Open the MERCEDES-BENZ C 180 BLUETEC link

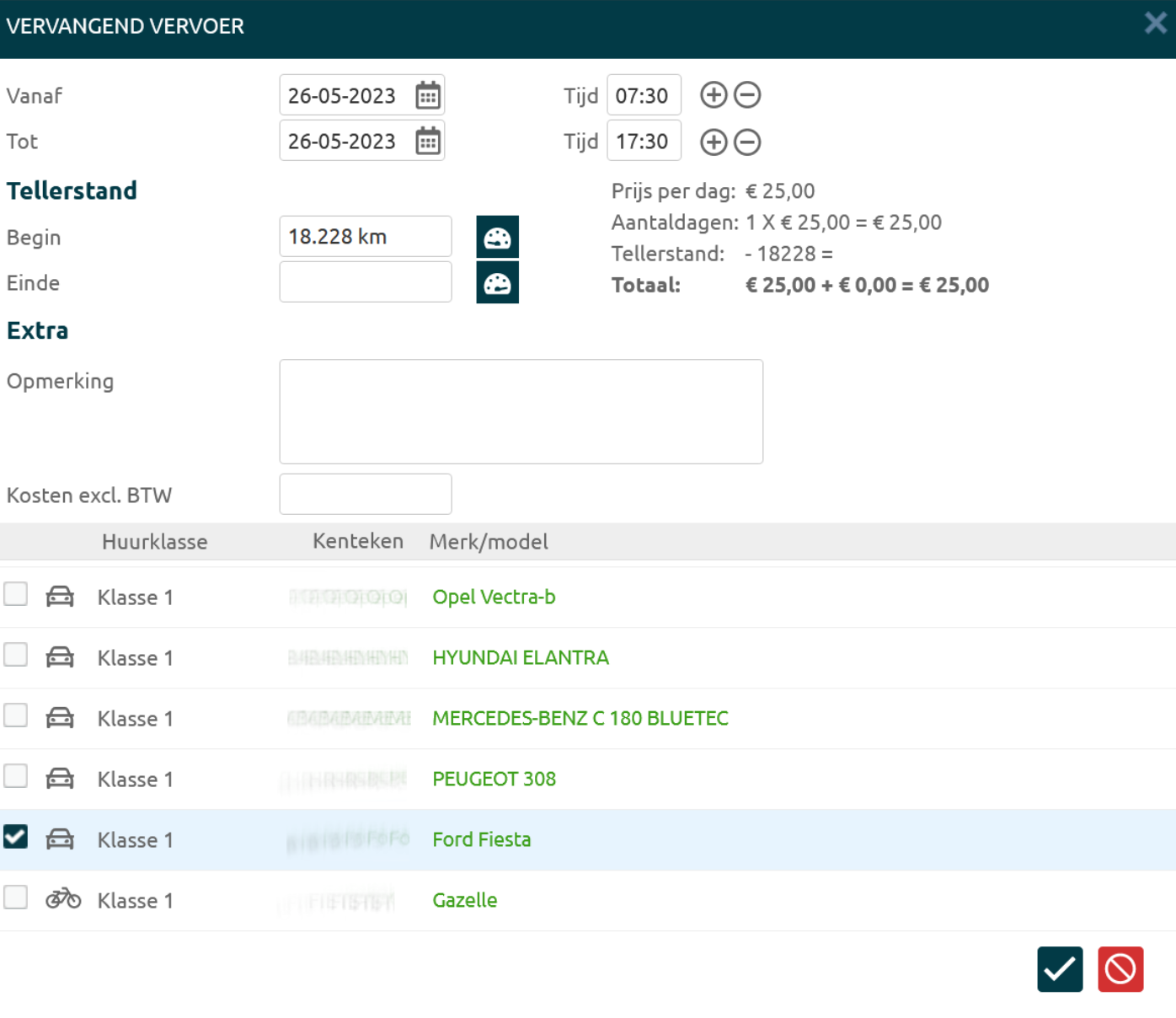point(580,718)
